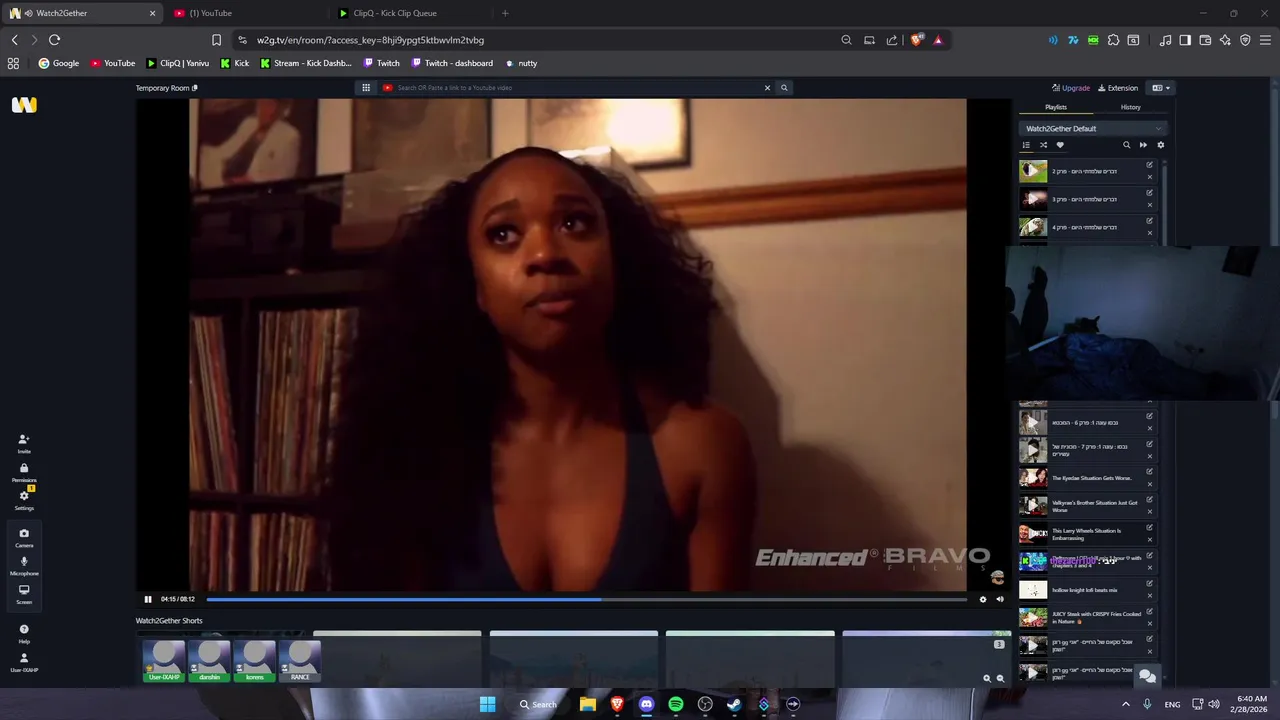1280x720 pixels.
Task: Bookmark this page icon
Action: tap(216, 40)
